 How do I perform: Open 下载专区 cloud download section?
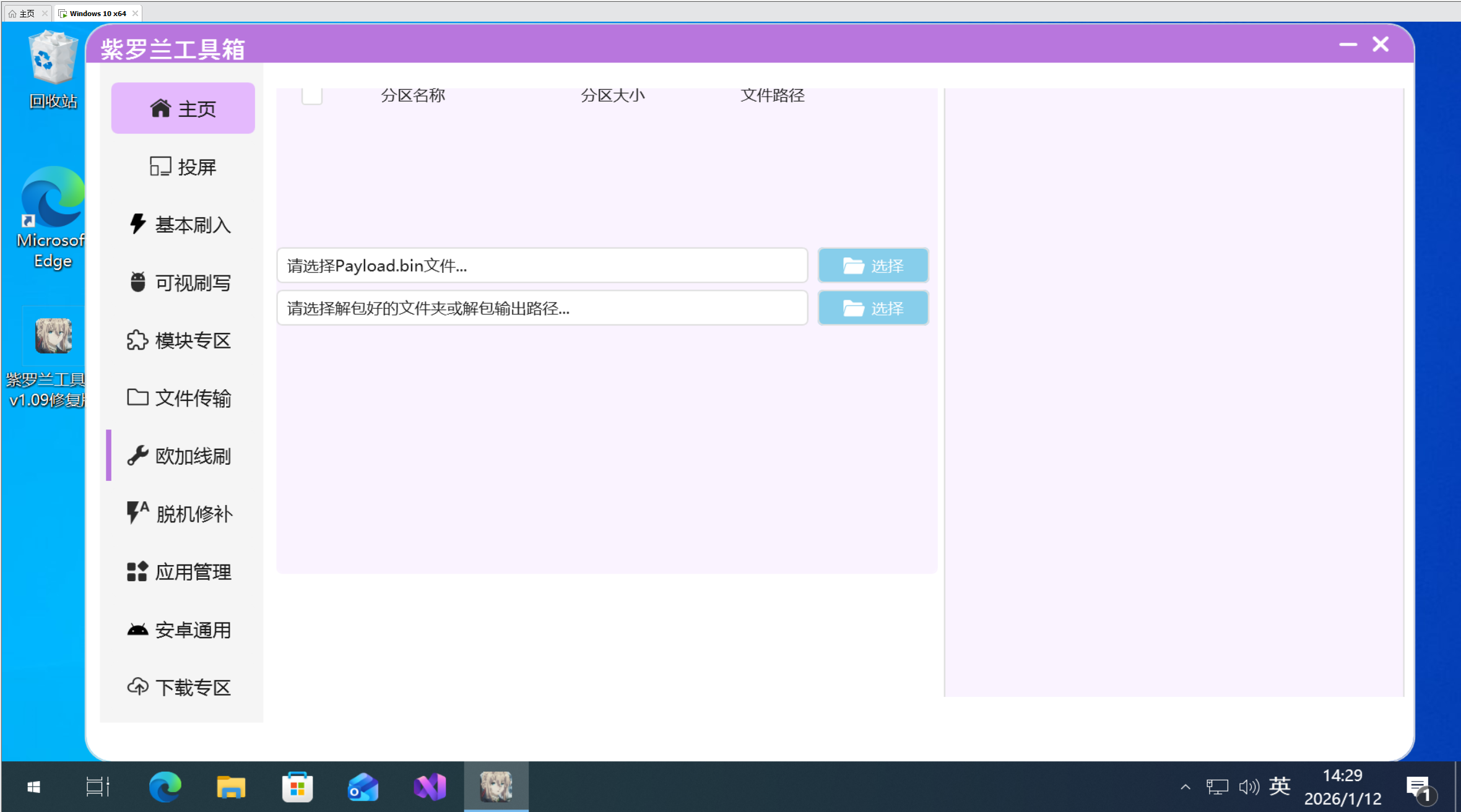pyautogui.click(x=180, y=687)
